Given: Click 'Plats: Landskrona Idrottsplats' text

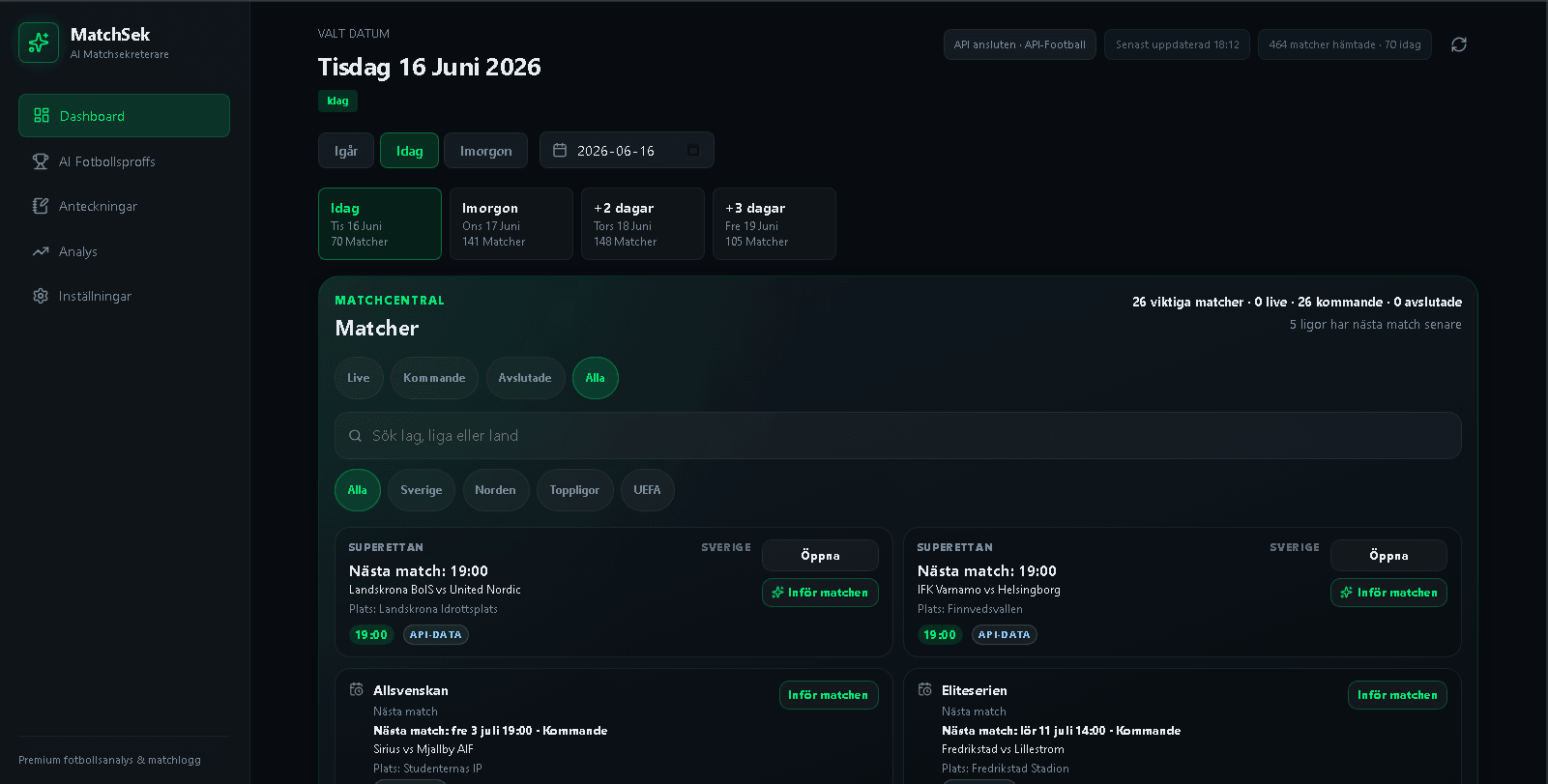Looking at the screenshot, I should pyautogui.click(x=424, y=609).
